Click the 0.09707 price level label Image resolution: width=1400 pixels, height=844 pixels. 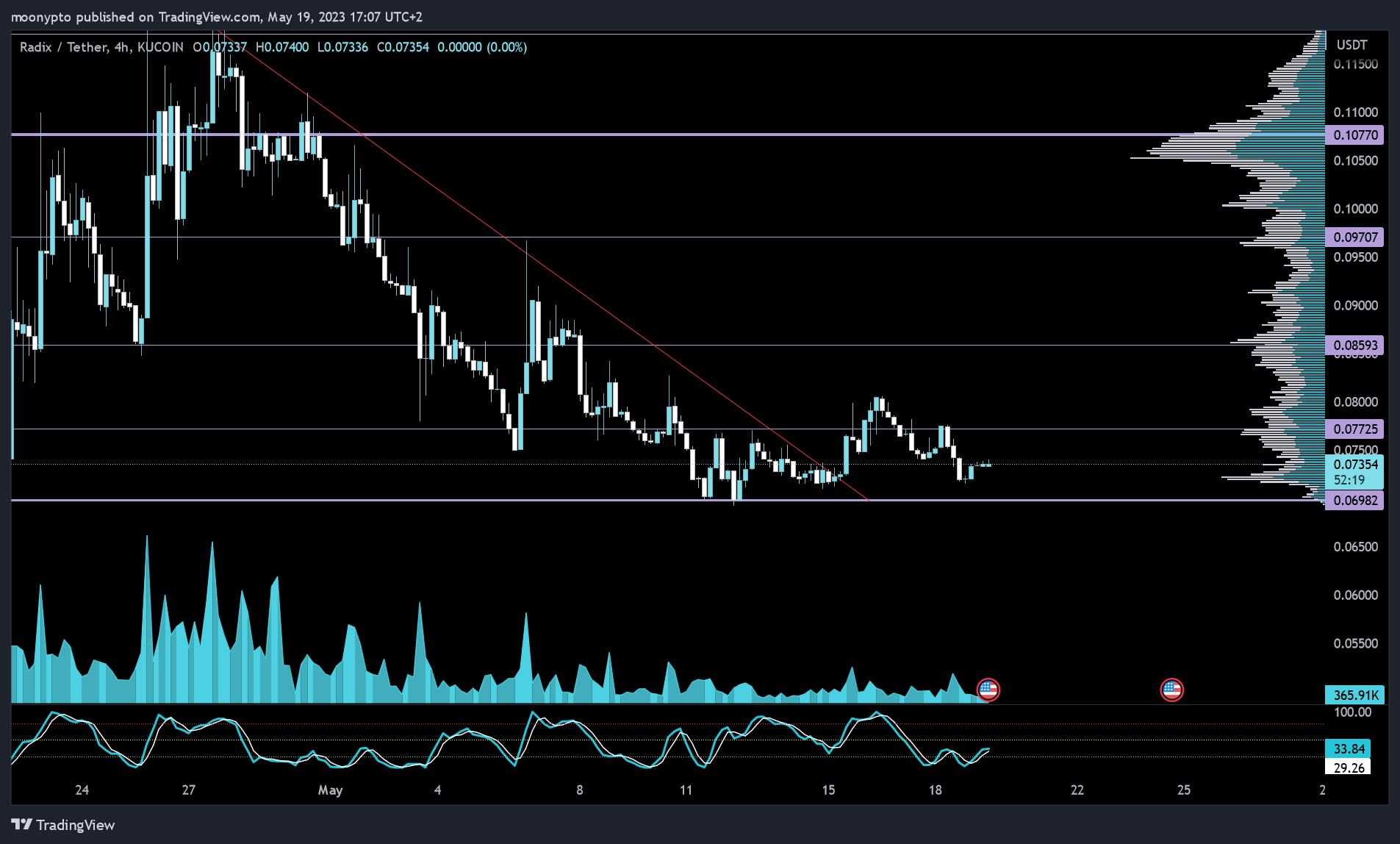tap(1354, 237)
